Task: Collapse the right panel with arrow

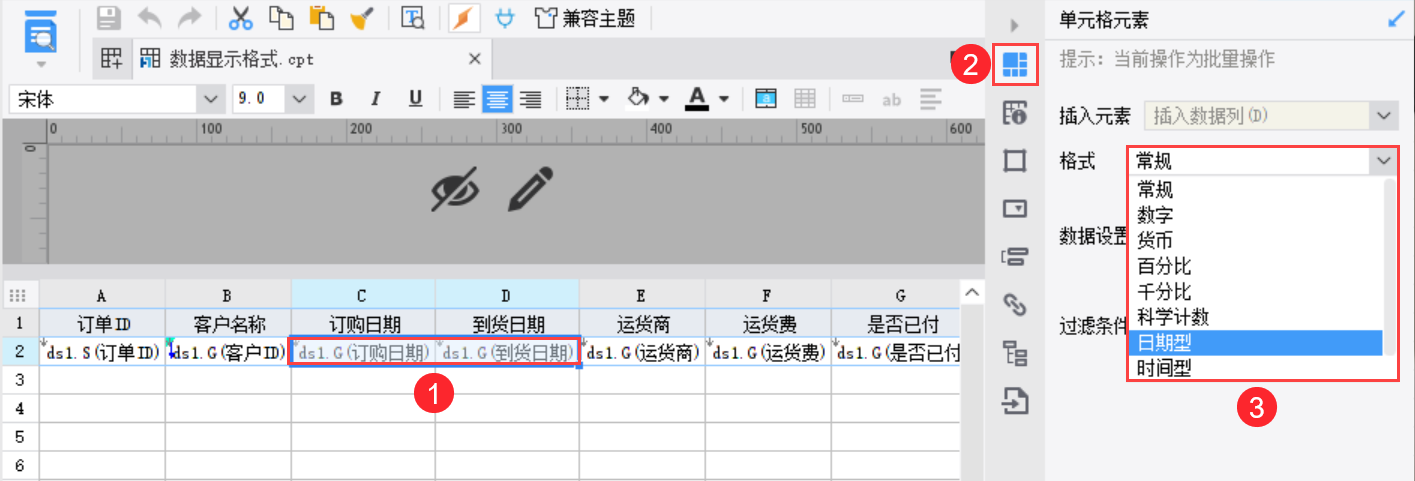Action: click(x=1014, y=24)
